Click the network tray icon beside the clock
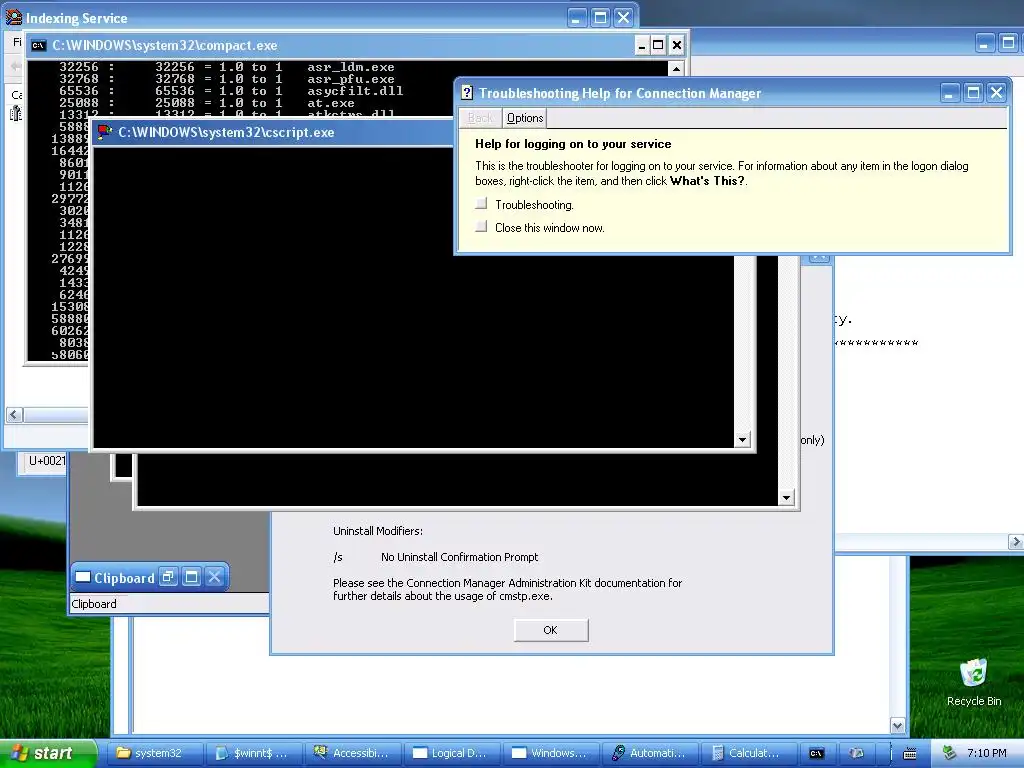Screen dimensions: 1024x768 tap(949, 753)
